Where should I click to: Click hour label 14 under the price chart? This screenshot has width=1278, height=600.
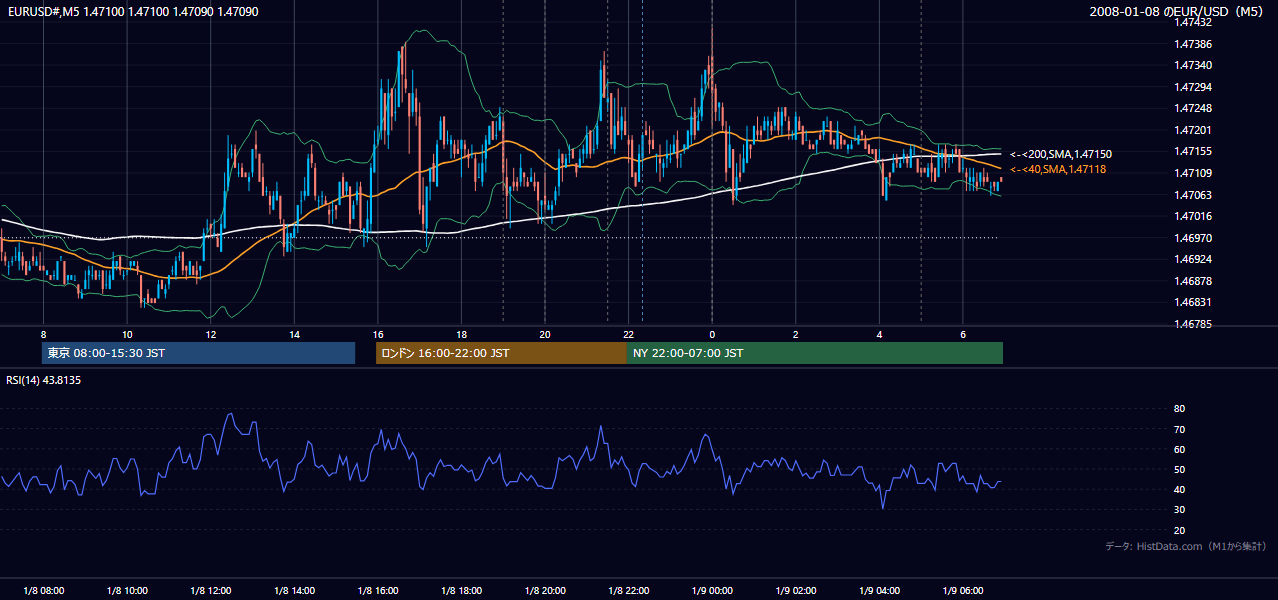point(294,334)
